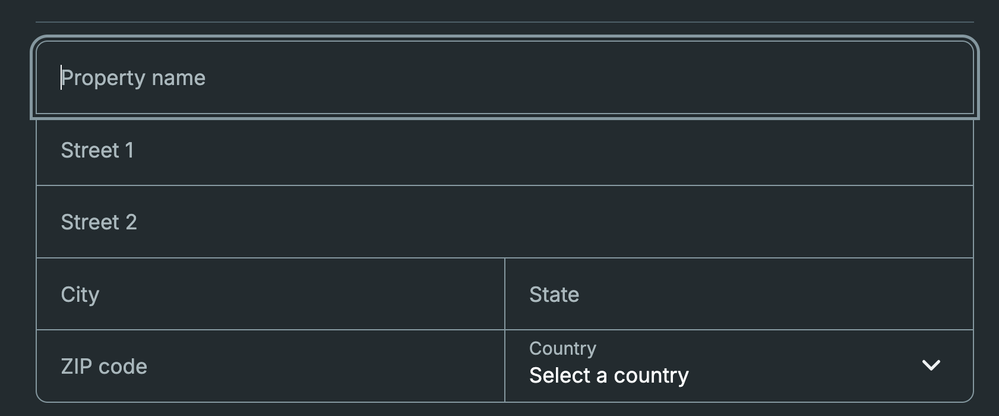Focus the State input field

click(x=738, y=294)
